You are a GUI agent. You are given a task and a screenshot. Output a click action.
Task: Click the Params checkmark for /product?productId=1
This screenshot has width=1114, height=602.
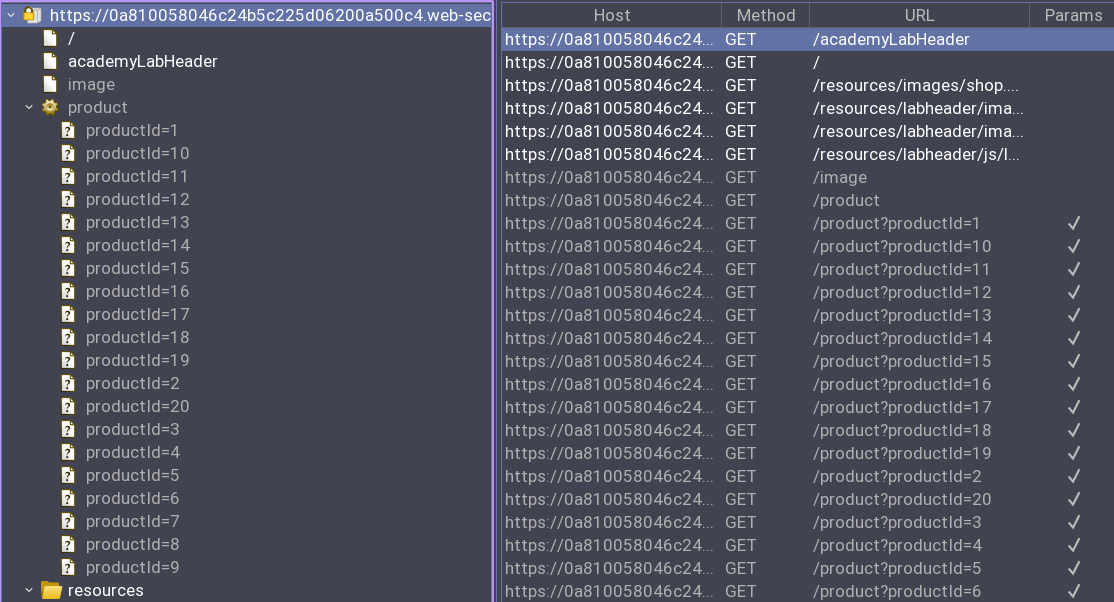click(x=1074, y=223)
